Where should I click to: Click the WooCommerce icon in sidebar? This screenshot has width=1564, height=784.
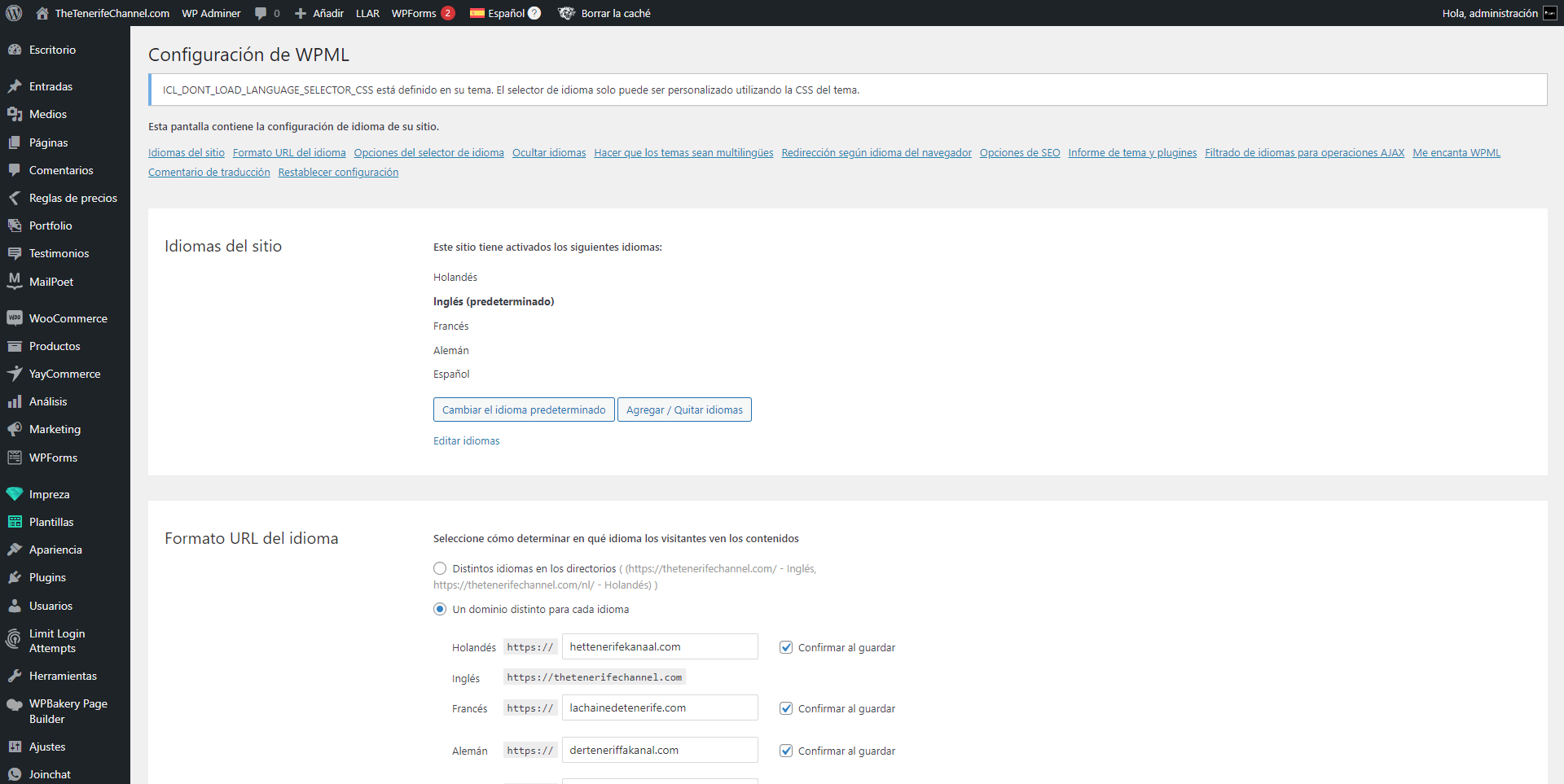click(15, 318)
